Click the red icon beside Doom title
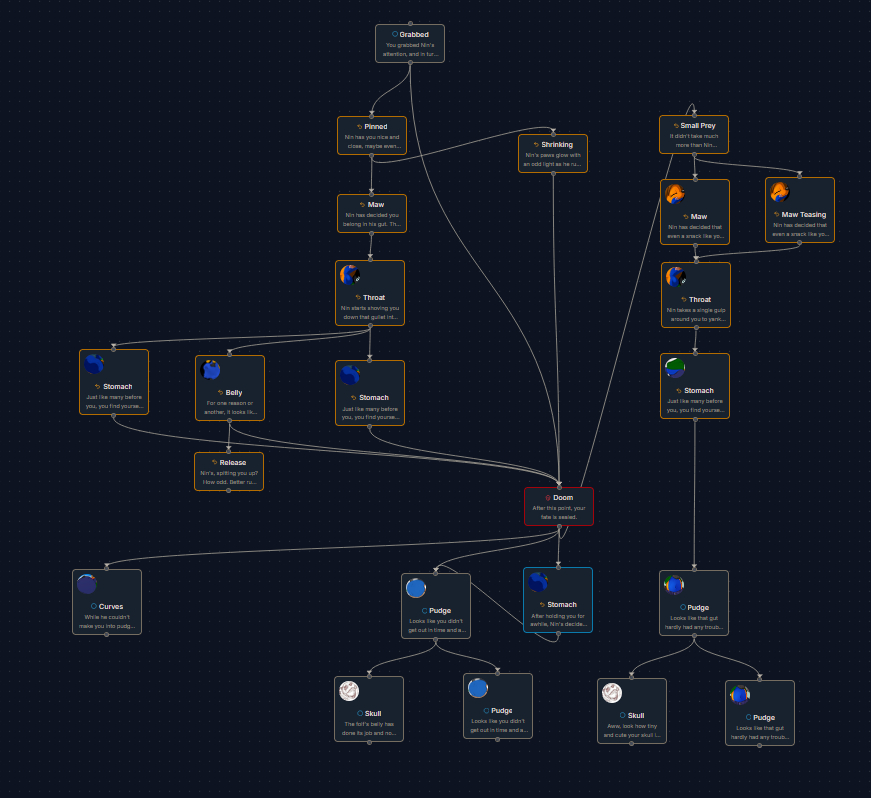 coord(548,497)
